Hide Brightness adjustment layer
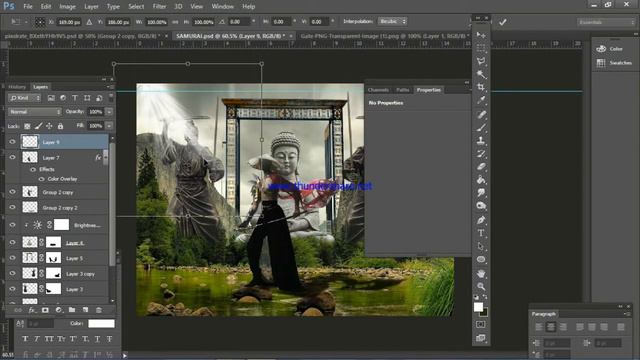This screenshot has width=640, height=360. click(12, 225)
